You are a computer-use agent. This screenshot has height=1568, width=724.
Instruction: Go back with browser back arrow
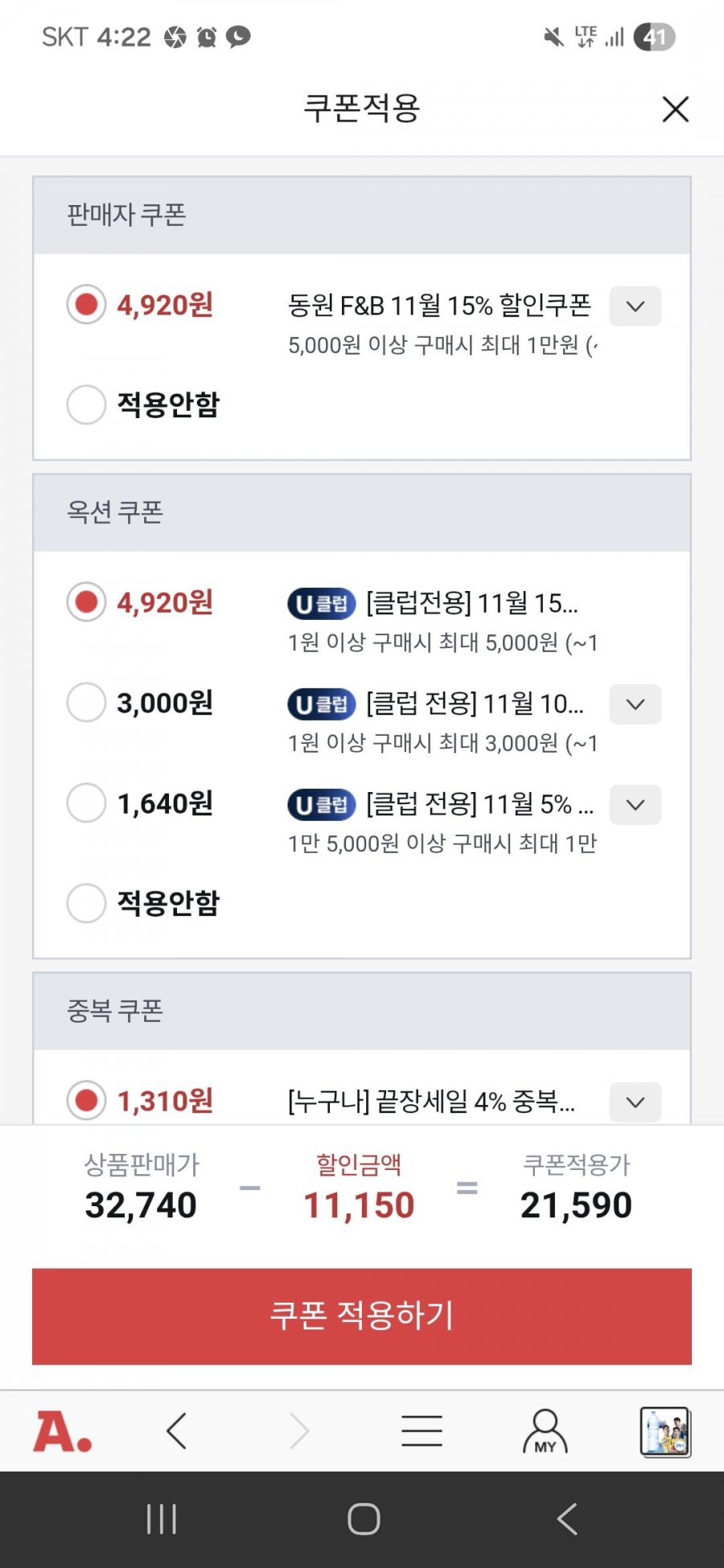click(x=176, y=1431)
